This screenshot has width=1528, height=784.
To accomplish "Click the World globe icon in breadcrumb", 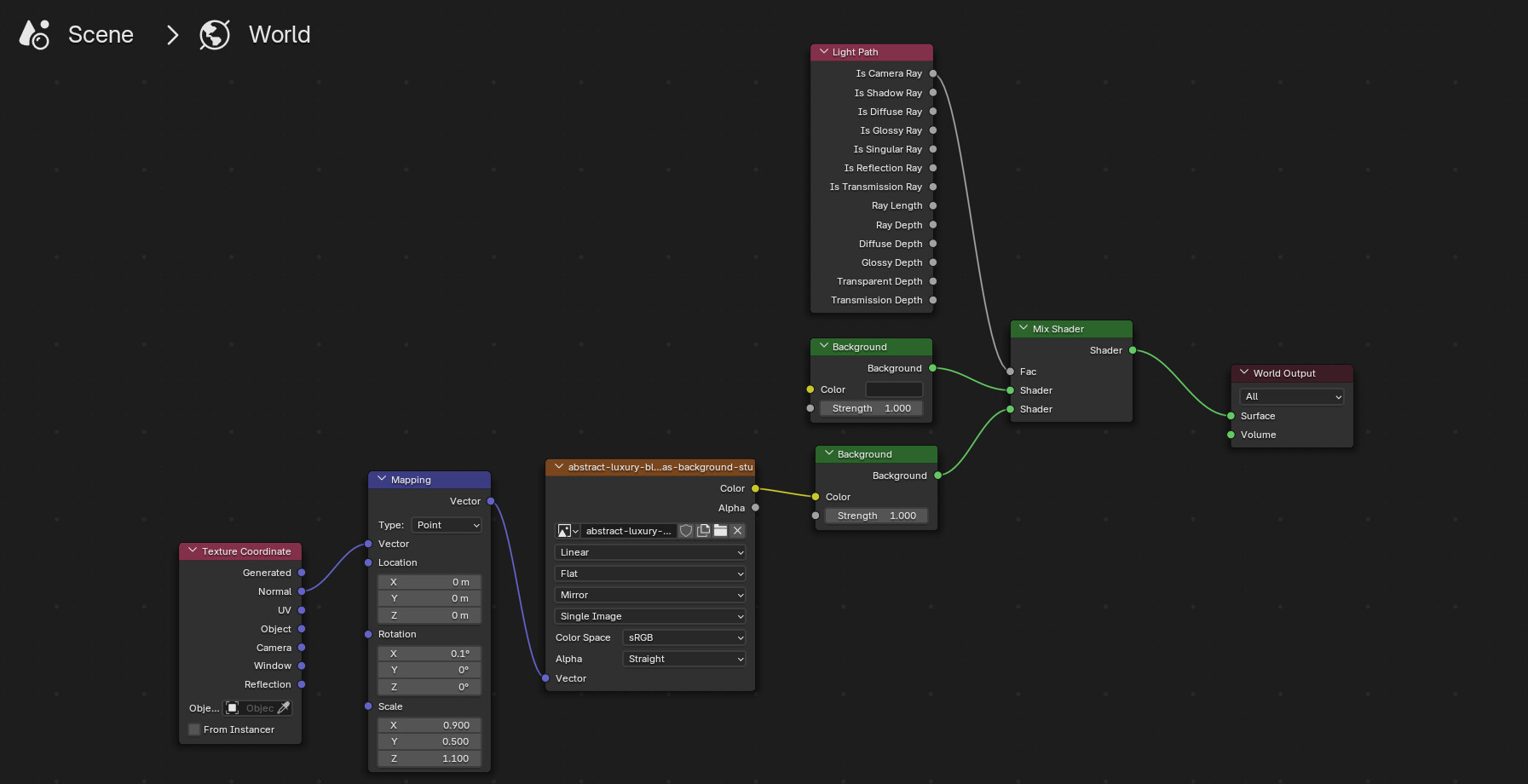I will click(215, 35).
